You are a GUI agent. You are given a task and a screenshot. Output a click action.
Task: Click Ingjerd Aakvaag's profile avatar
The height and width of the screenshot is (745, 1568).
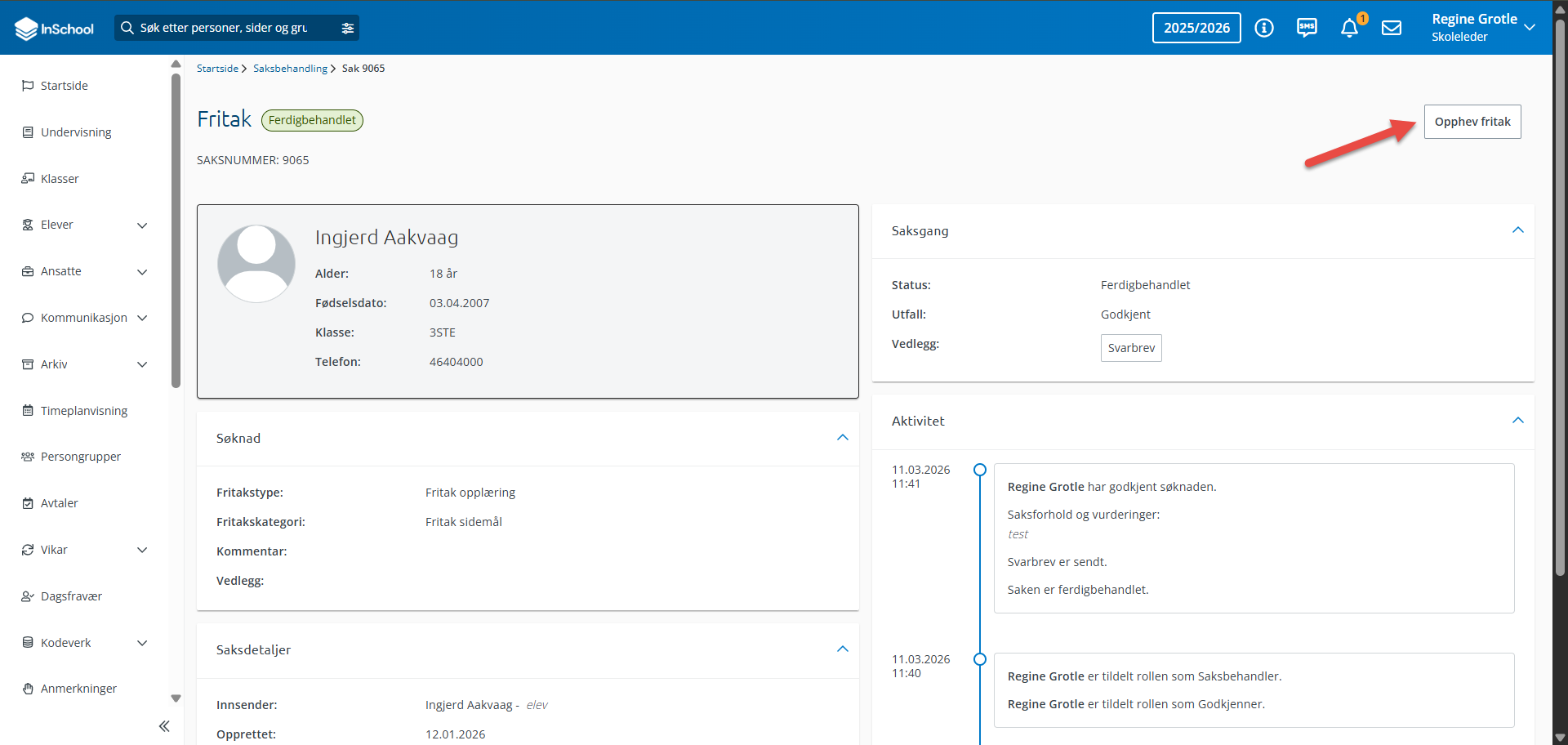click(256, 264)
